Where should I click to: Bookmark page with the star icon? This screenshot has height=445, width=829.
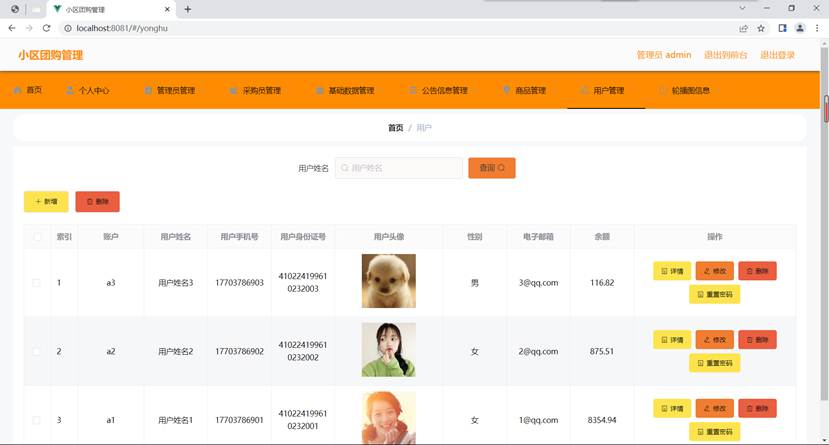(761, 29)
